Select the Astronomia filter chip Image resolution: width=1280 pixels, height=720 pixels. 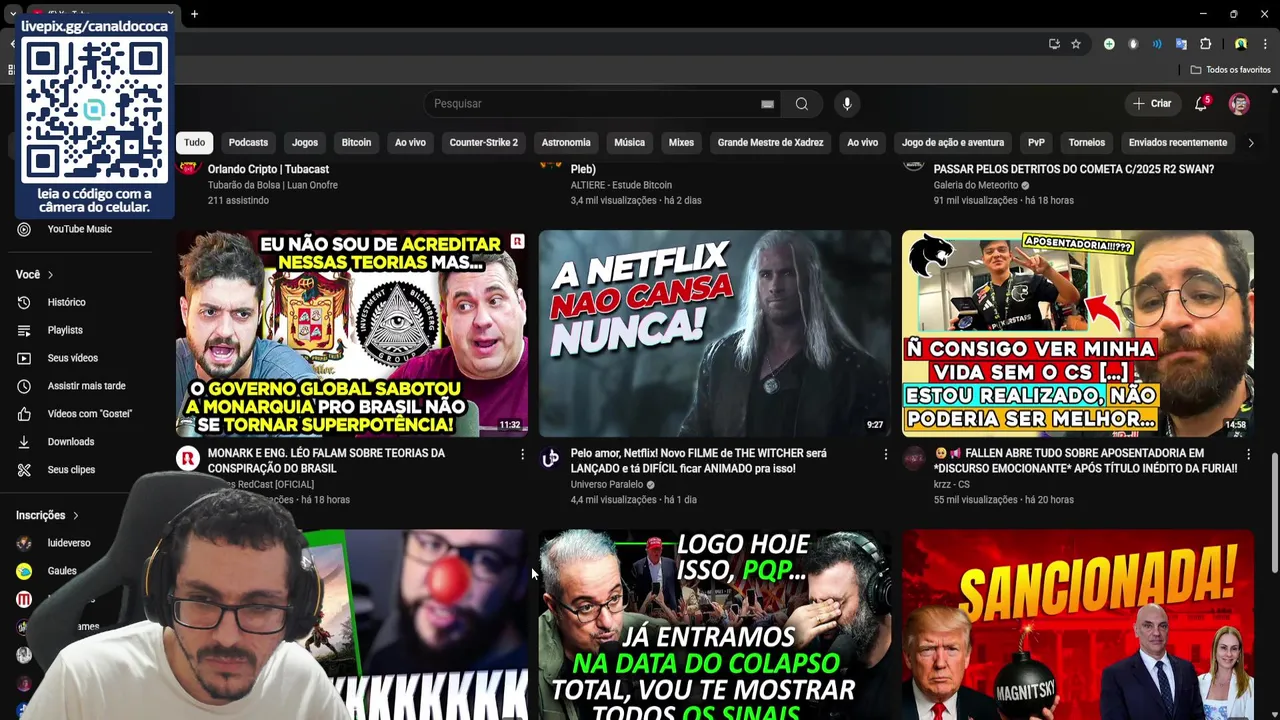click(566, 143)
